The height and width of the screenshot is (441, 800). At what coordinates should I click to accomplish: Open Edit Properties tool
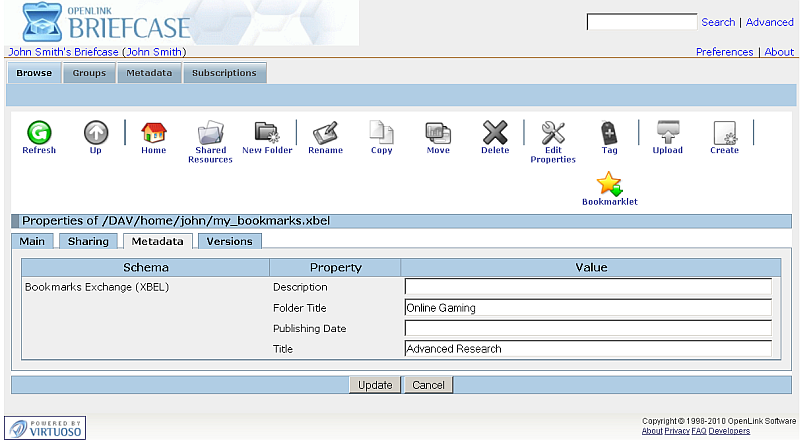(x=553, y=133)
